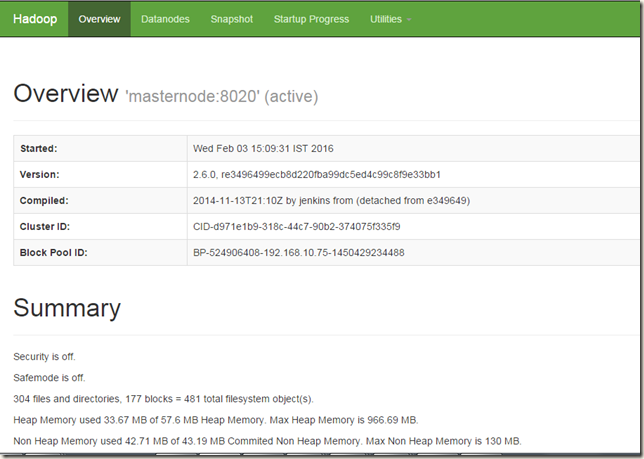The width and height of the screenshot is (644, 459).
Task: Click the 'masternode:8020' (active) subtitle
Action: 222,96
